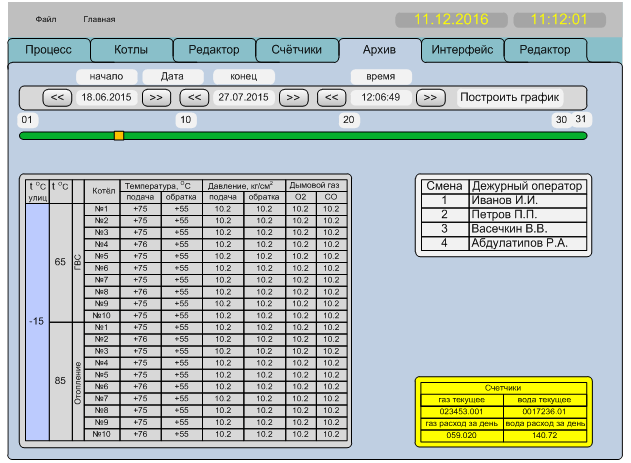Click the газ текущее value 023453.001

point(462,411)
